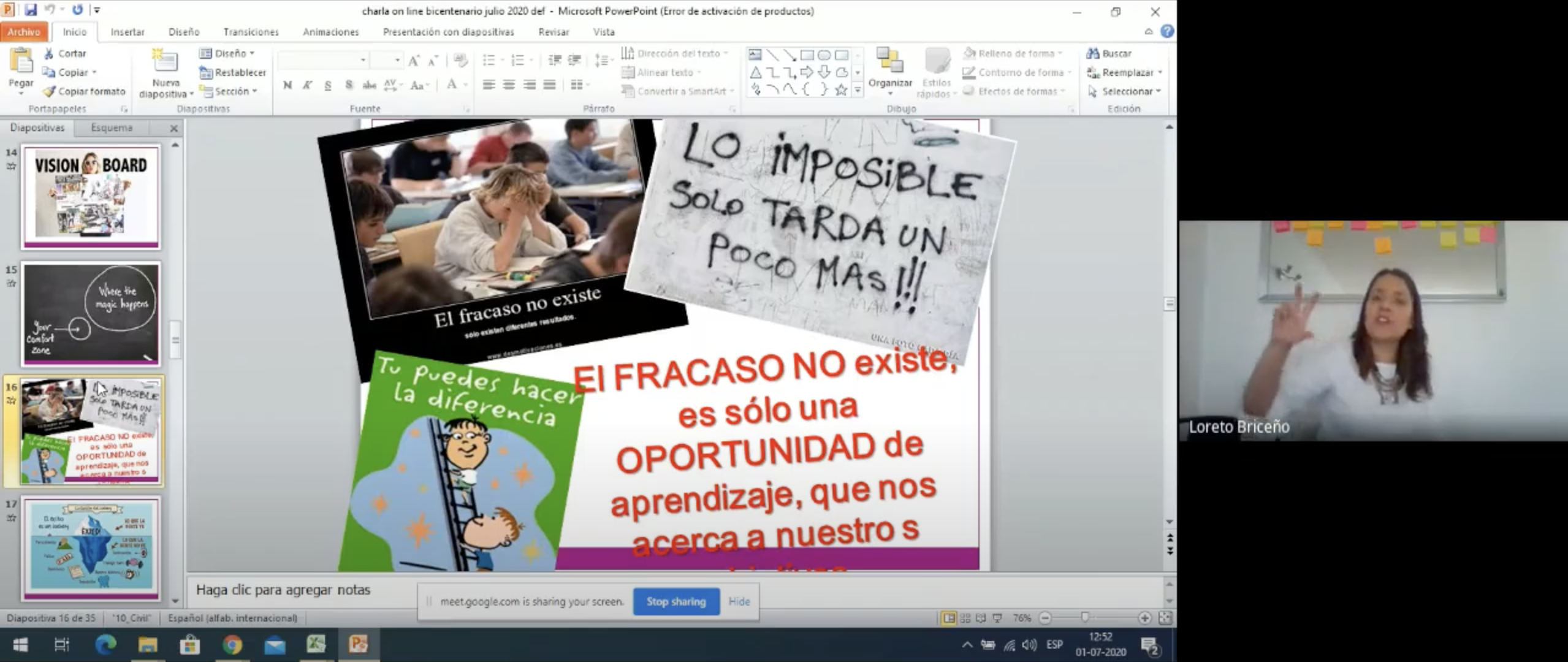Open the font size combo box

[387, 60]
